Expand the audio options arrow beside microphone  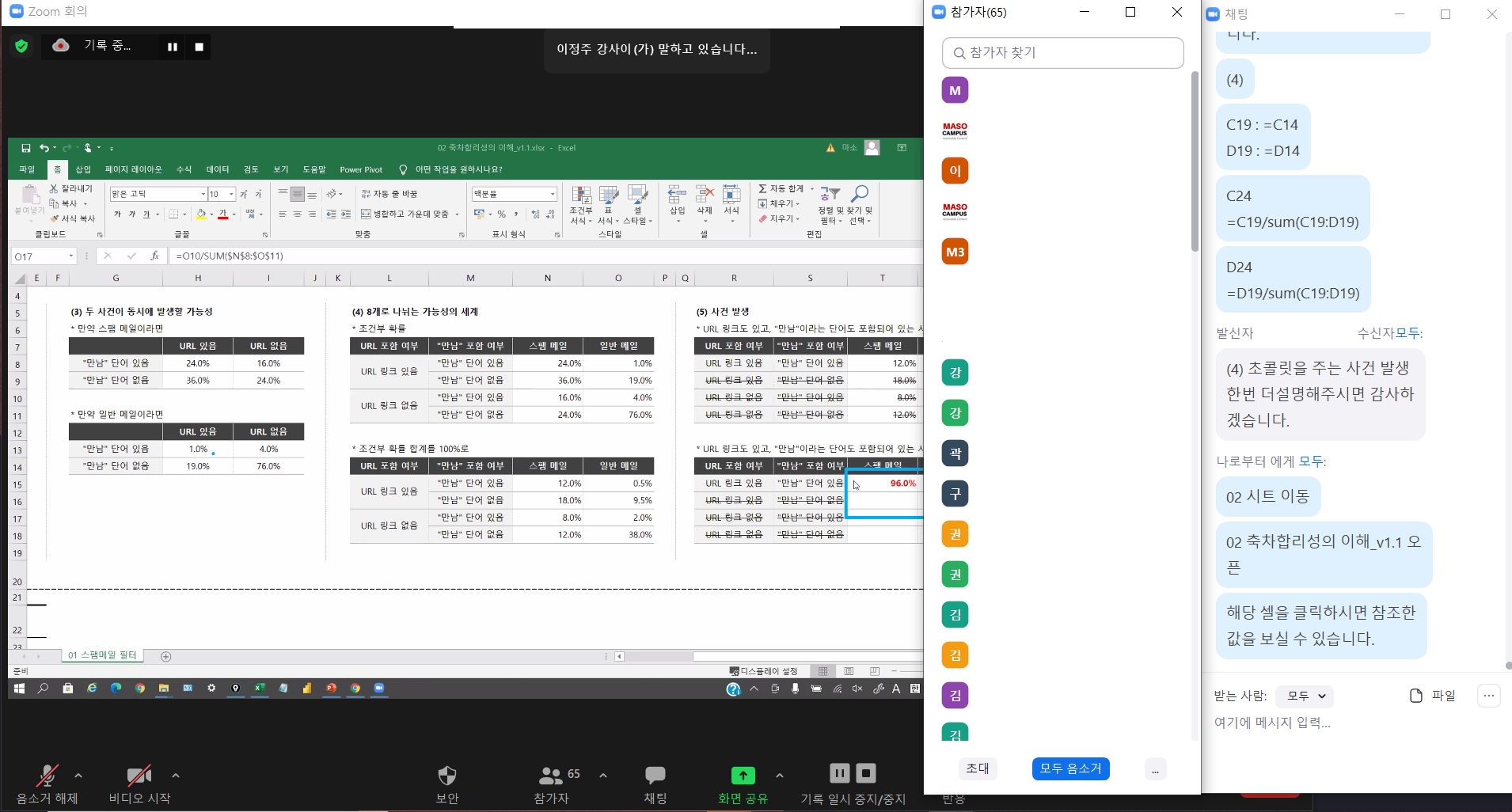[x=78, y=776]
